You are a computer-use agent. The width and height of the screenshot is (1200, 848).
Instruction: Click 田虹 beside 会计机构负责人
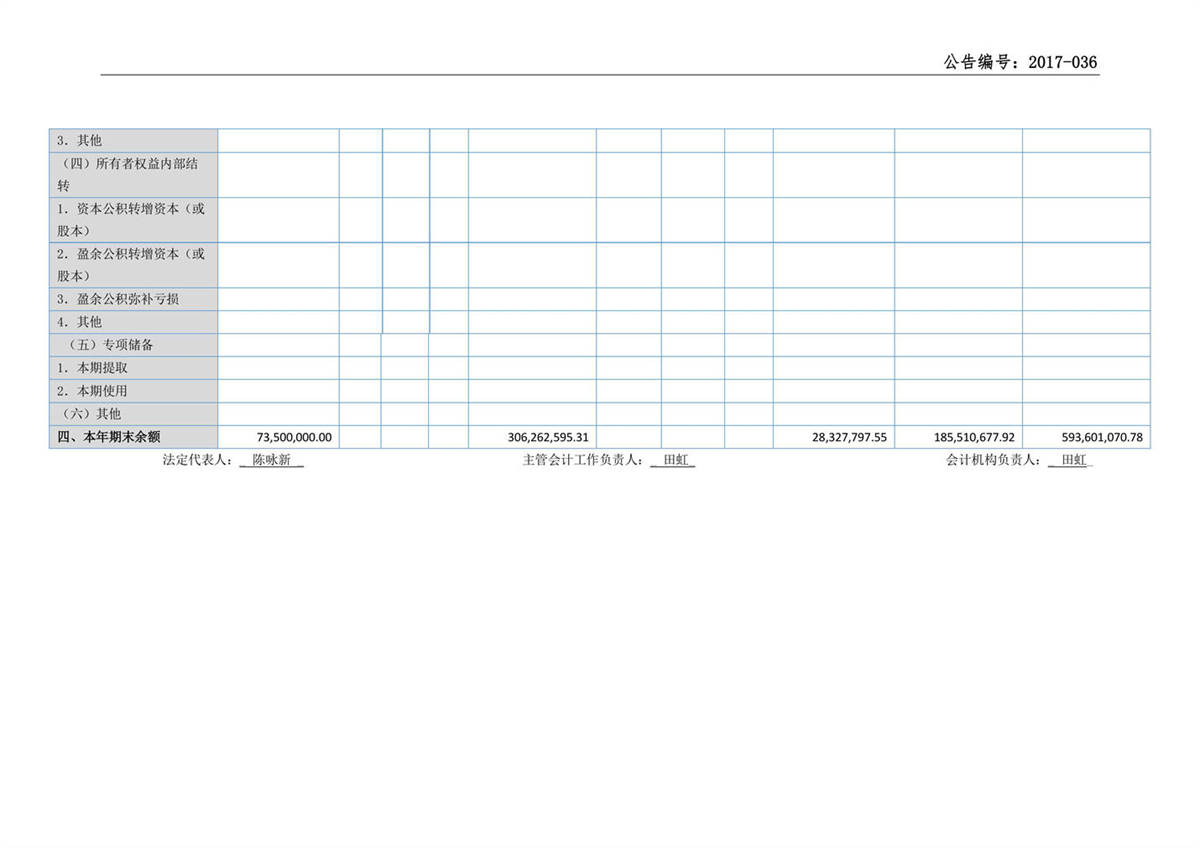point(1074,461)
